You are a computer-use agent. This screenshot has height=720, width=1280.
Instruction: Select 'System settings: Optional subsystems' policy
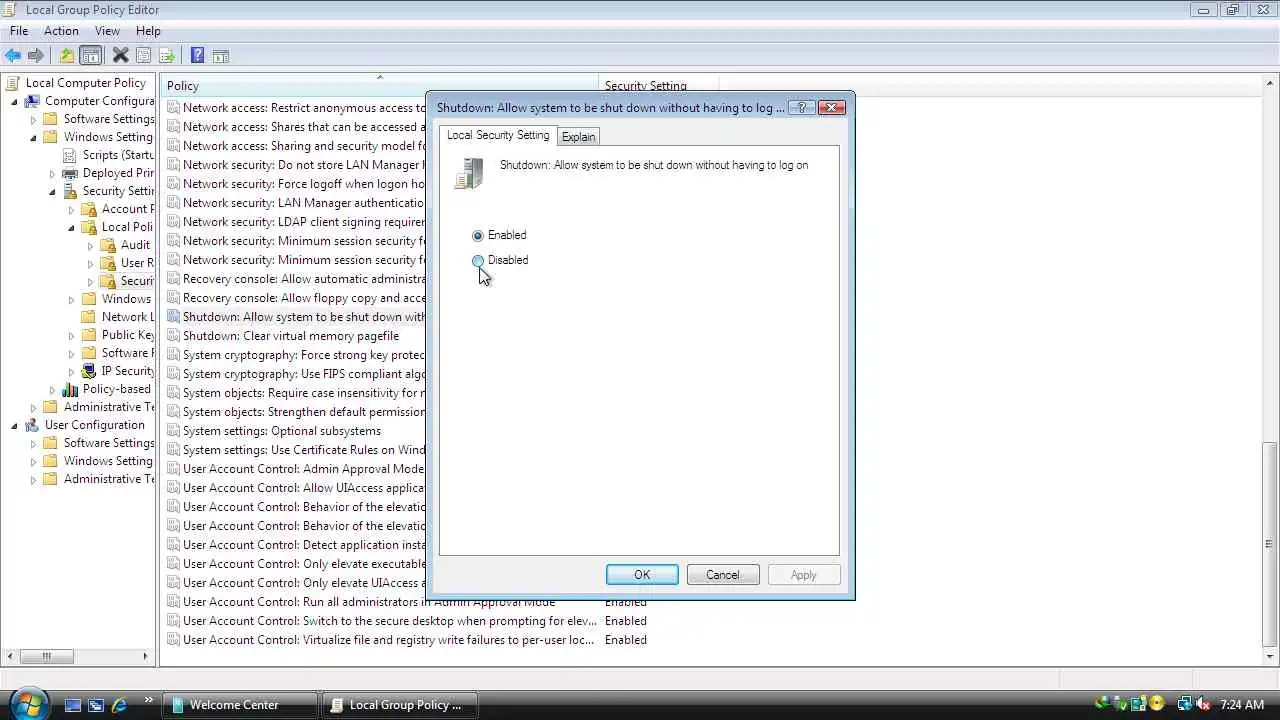tap(281, 431)
